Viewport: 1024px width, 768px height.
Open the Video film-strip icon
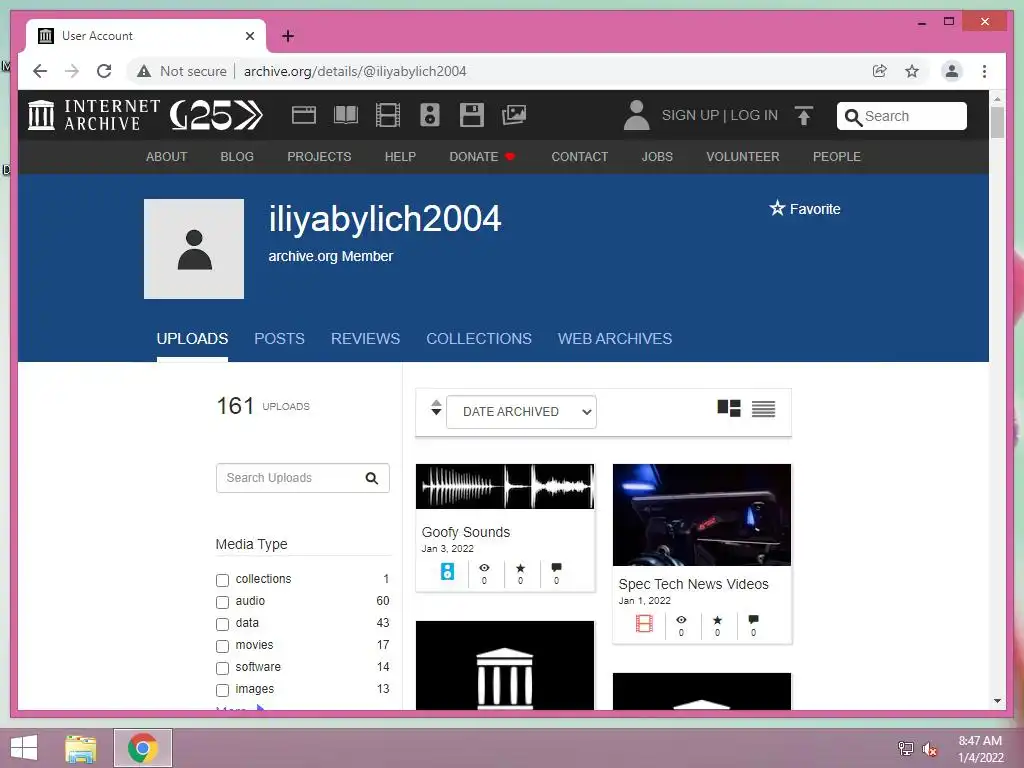[x=388, y=115]
